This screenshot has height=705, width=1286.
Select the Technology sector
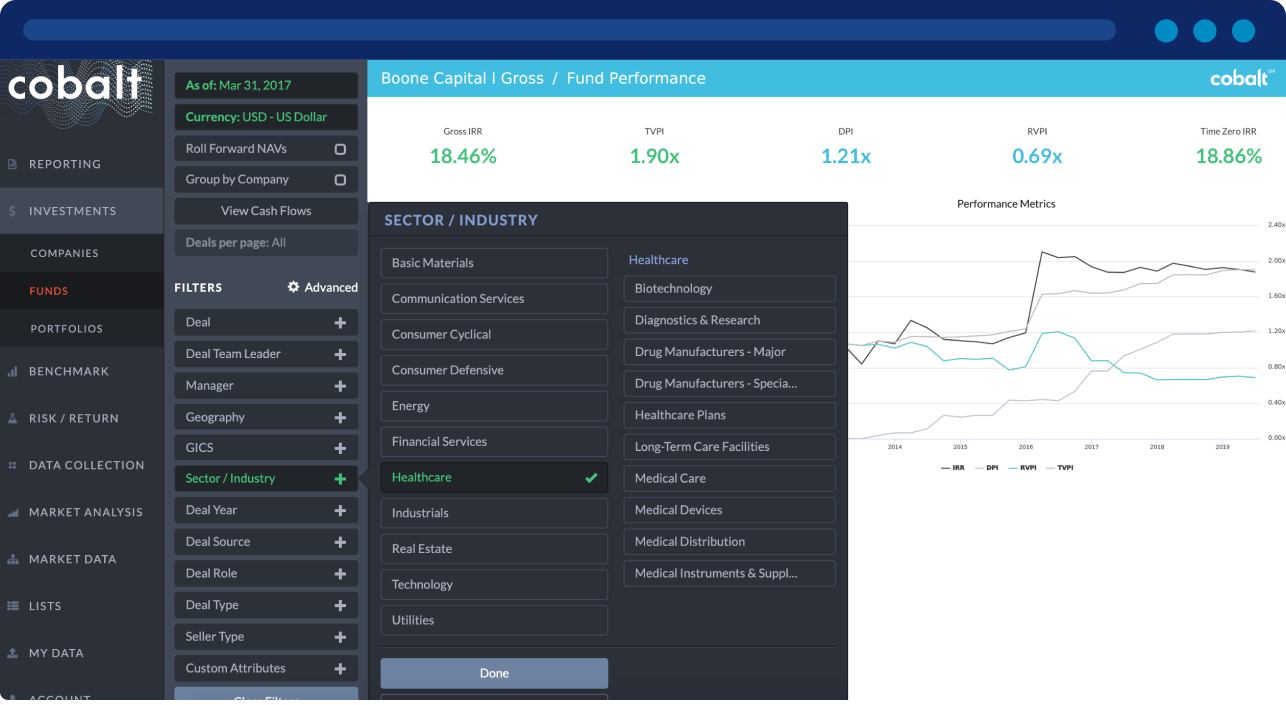click(x=494, y=584)
